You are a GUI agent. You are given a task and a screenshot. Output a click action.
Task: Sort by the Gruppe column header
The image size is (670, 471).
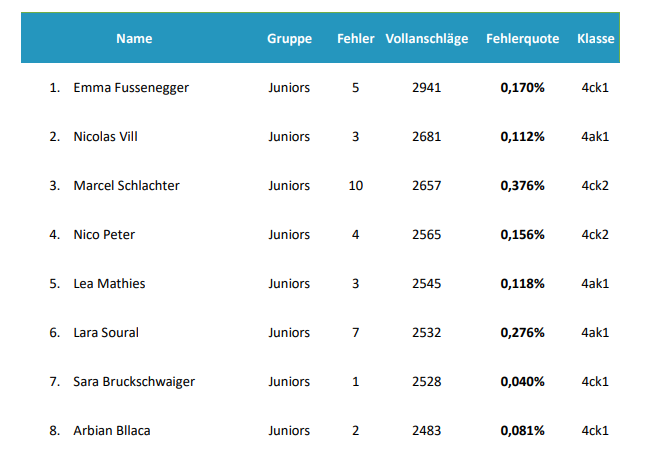tap(289, 39)
